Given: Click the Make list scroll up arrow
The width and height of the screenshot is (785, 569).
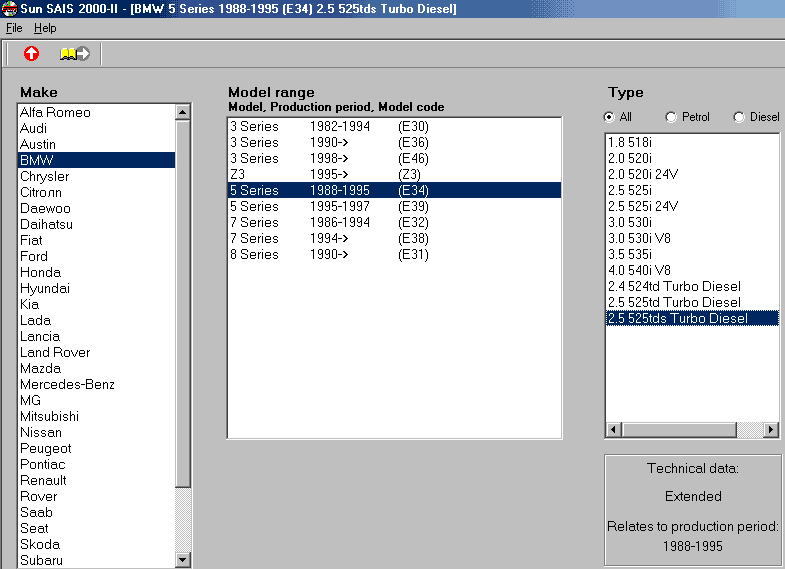Looking at the screenshot, I should [x=183, y=112].
